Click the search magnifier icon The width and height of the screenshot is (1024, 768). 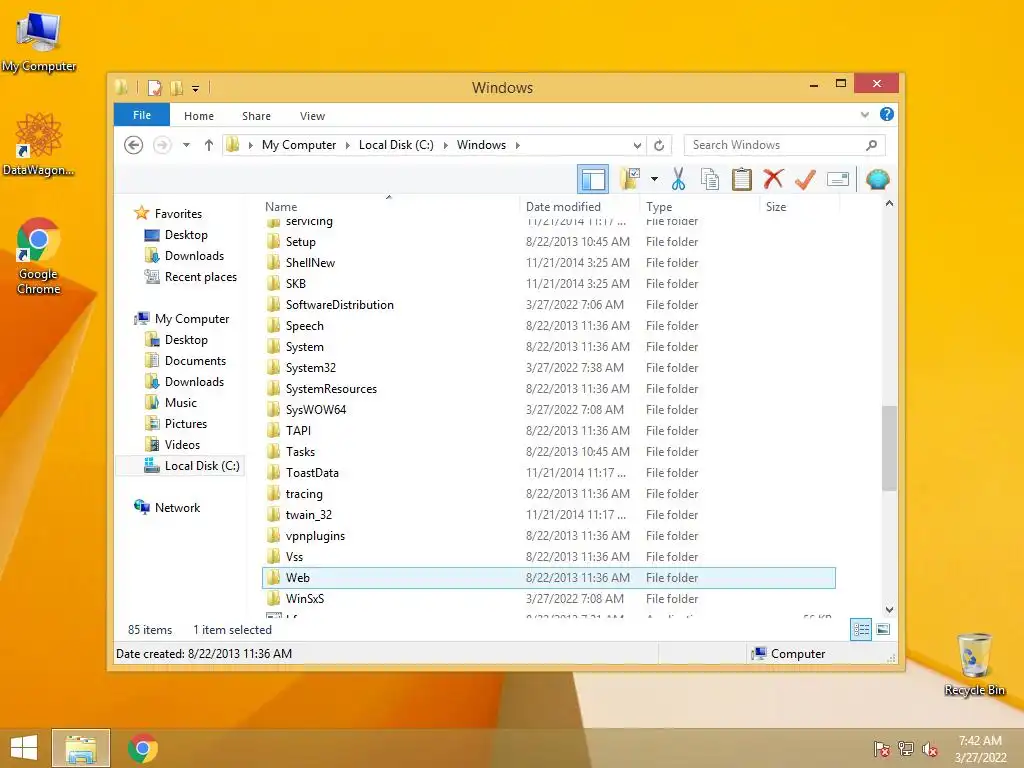tap(871, 145)
